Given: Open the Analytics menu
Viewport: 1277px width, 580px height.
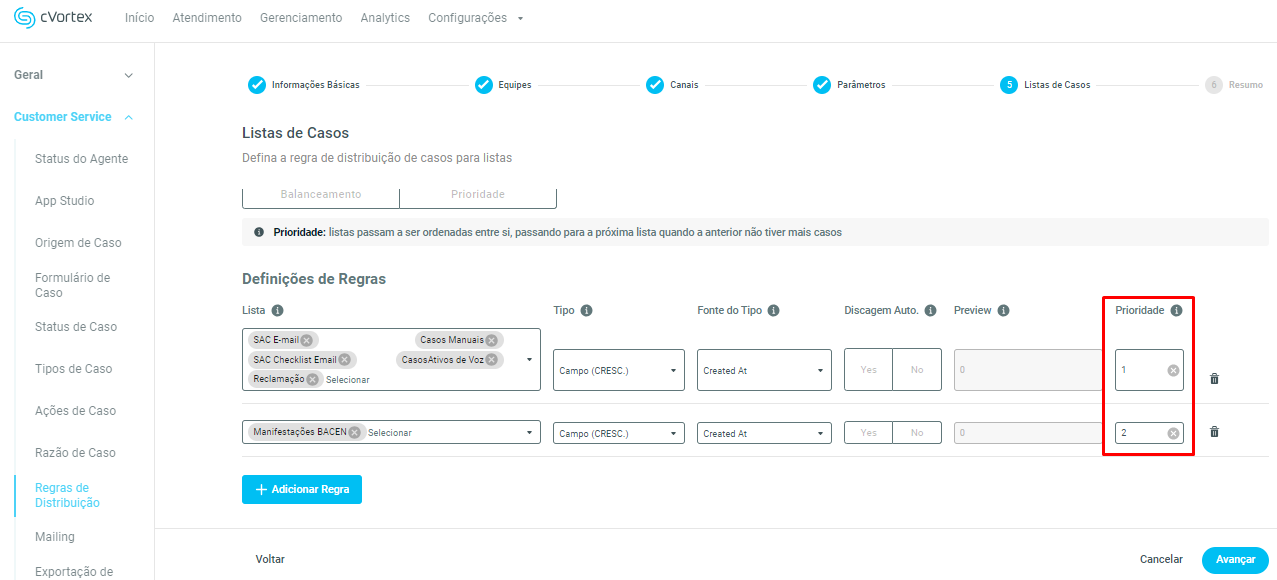Looking at the screenshot, I should (x=385, y=18).
